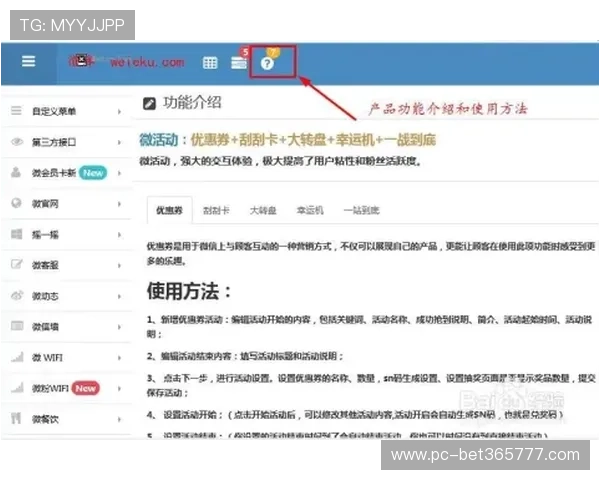Click the 微信墙 screen icon
The width and height of the screenshot is (600, 480).
(17, 326)
